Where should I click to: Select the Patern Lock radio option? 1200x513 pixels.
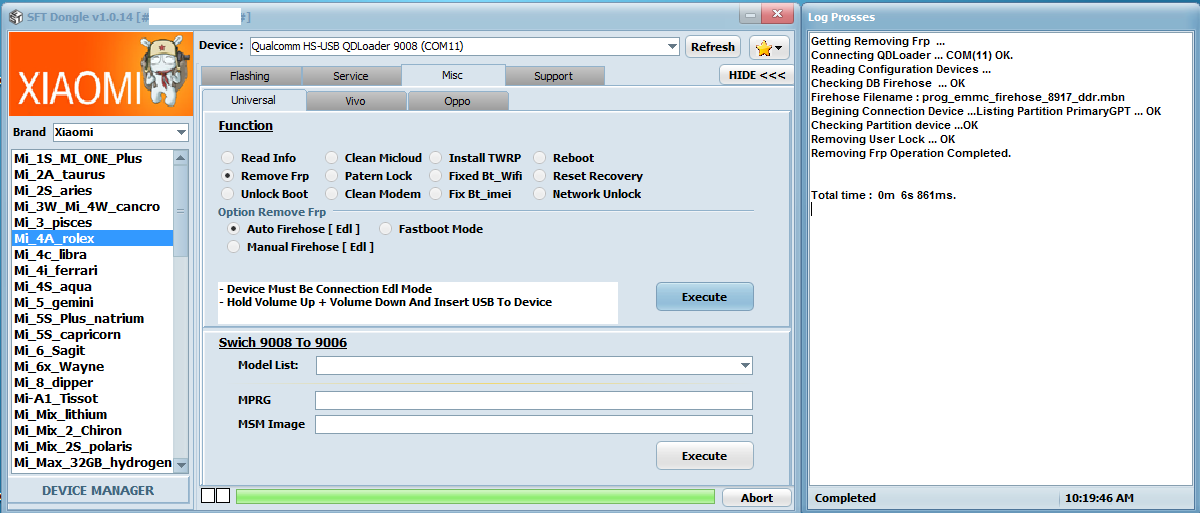(368, 176)
